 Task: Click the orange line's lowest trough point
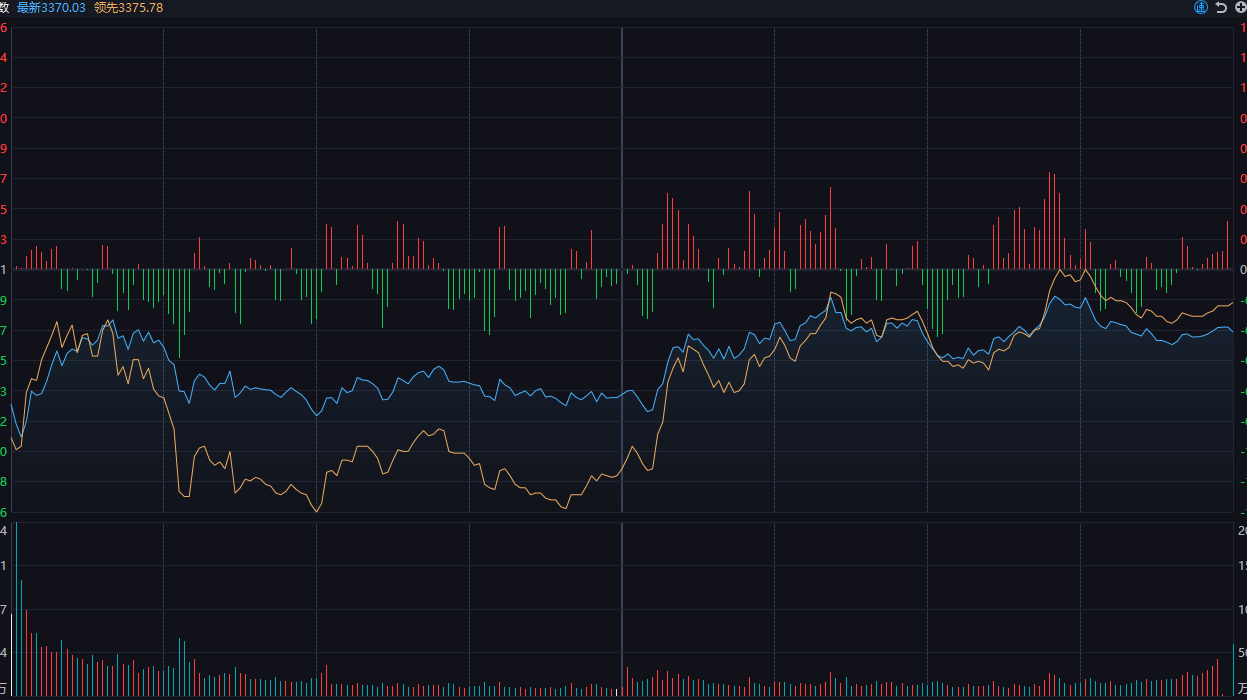point(317,511)
